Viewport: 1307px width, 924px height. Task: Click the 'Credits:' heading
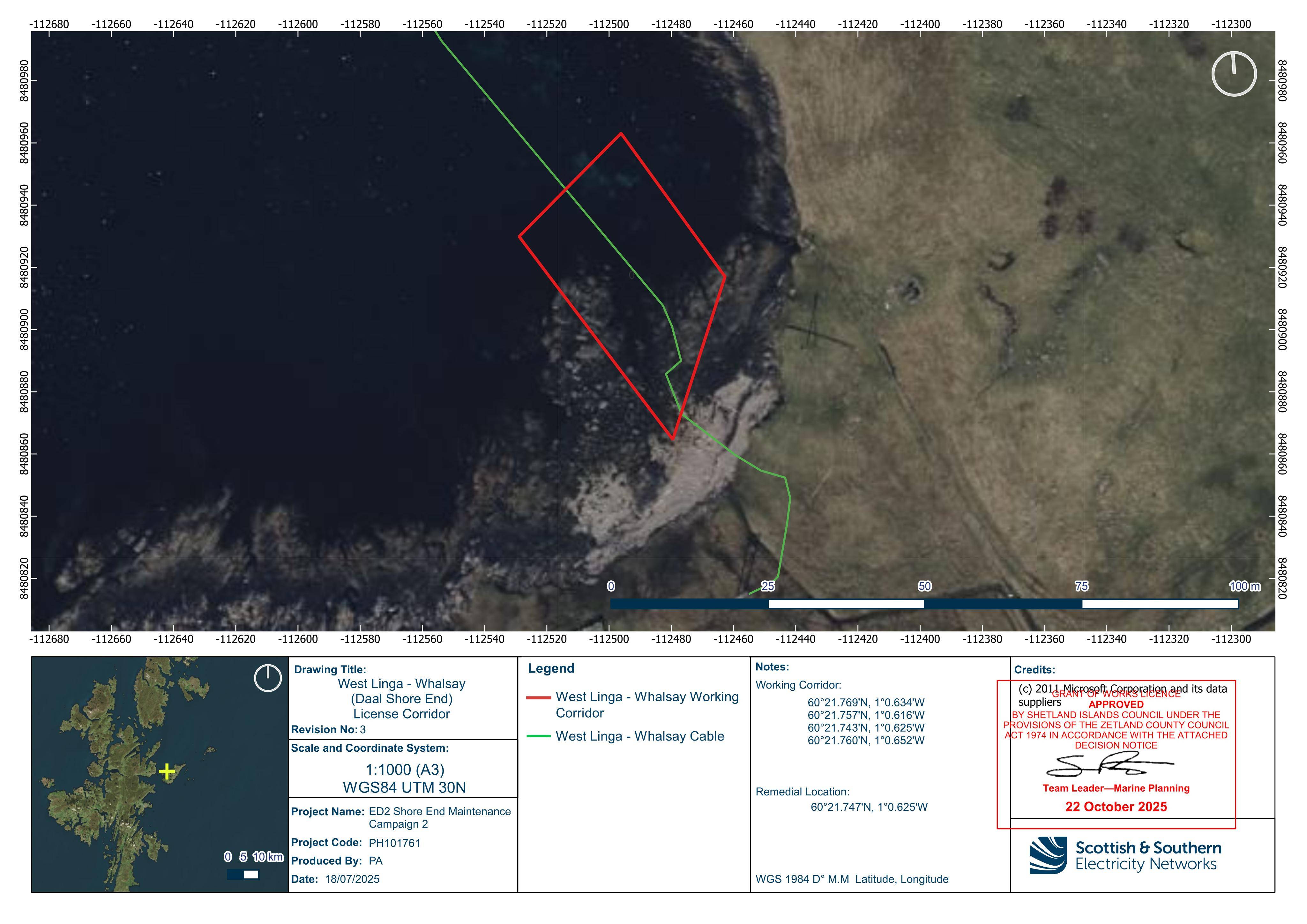(1034, 670)
